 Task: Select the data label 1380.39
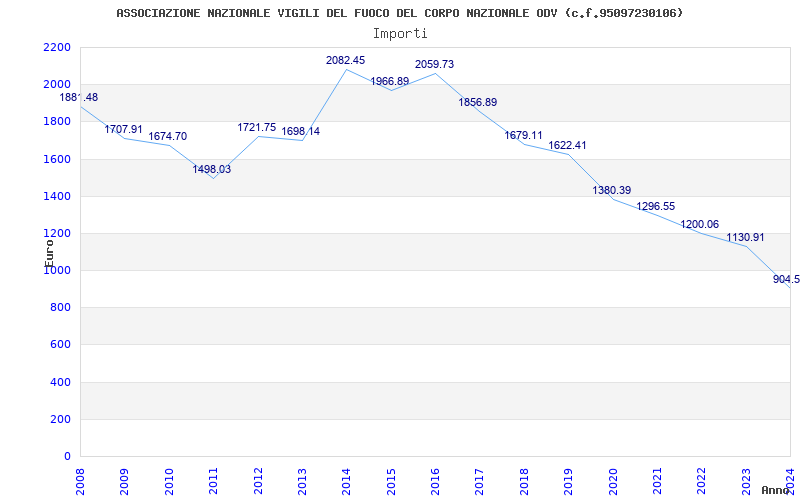pyautogui.click(x=612, y=190)
